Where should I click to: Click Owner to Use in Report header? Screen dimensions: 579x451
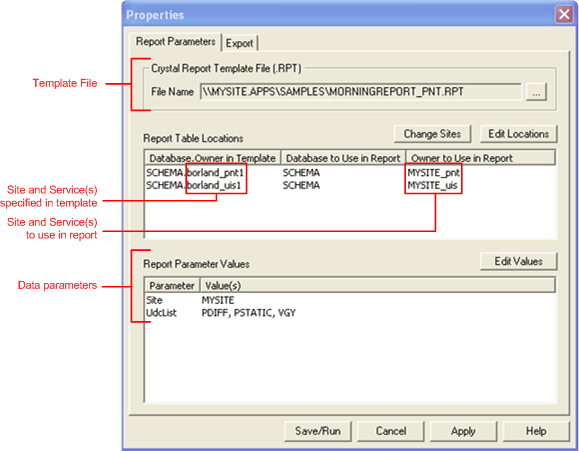pos(480,158)
